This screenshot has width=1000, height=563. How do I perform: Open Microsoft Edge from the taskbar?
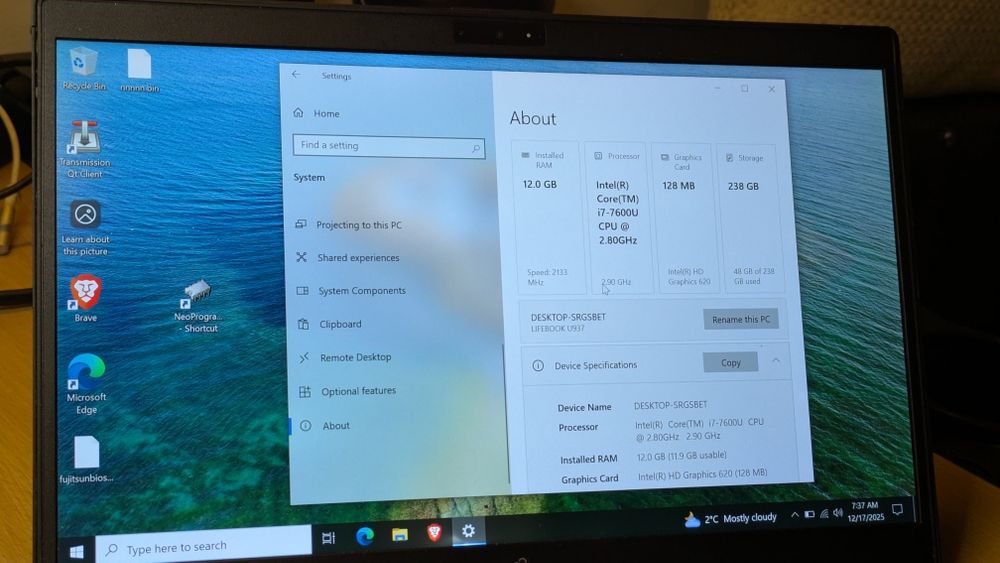pyautogui.click(x=364, y=536)
